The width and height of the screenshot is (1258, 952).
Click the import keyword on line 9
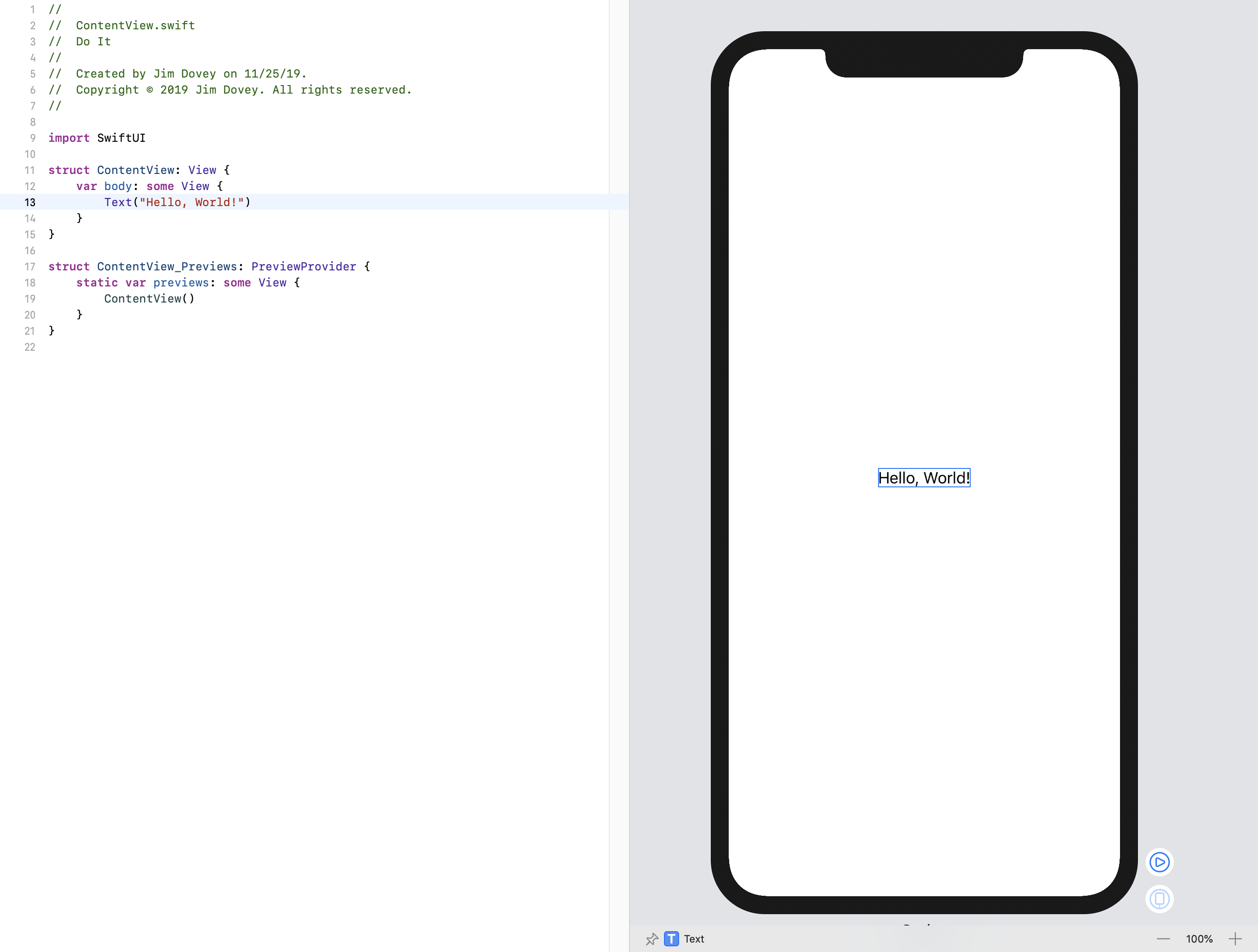(x=69, y=138)
